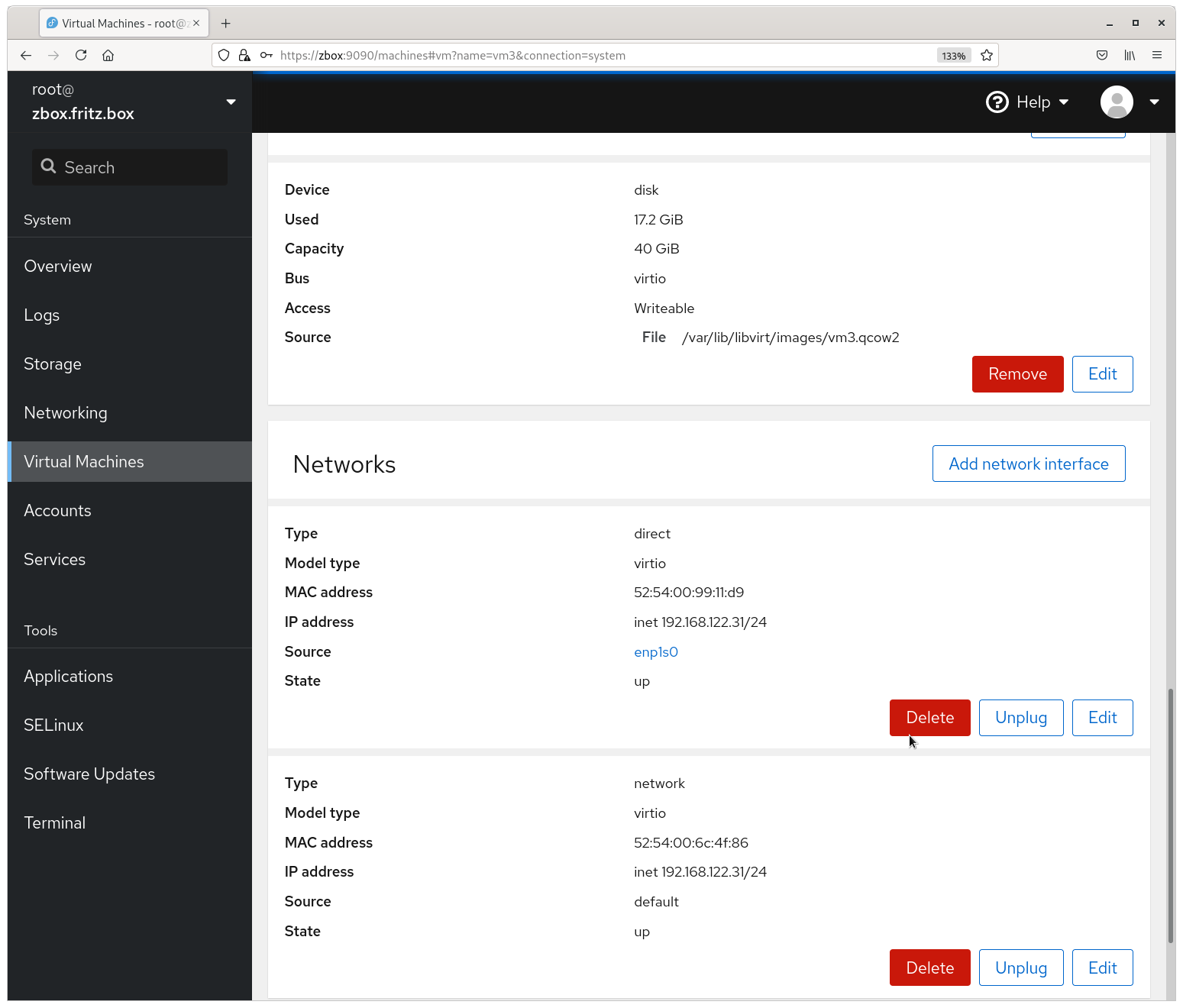The height and width of the screenshot is (1008, 1183).
Task: Click the page vertical scrollbar
Action: click(1170, 816)
